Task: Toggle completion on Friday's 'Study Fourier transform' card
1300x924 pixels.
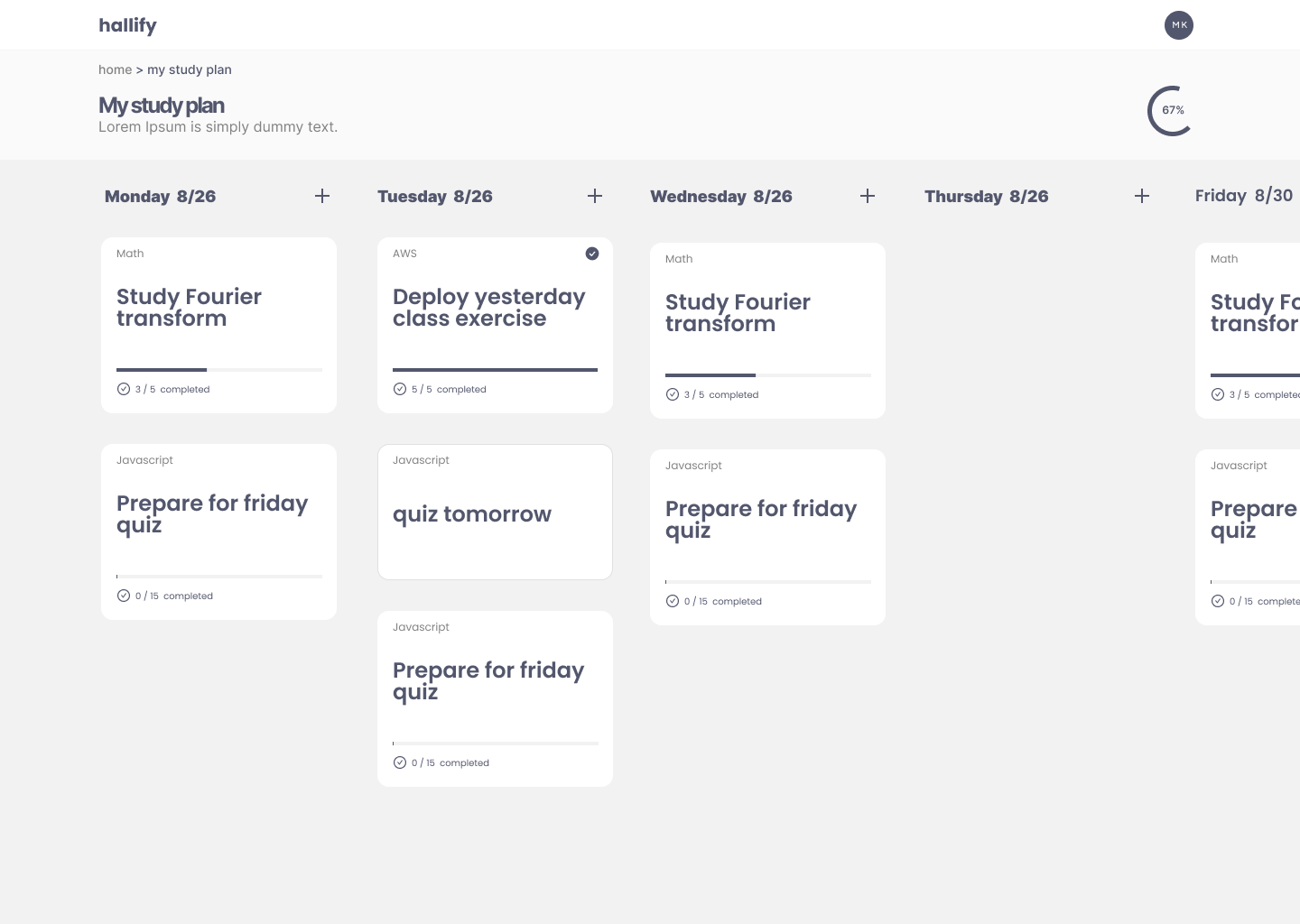Action: pos(1218,394)
